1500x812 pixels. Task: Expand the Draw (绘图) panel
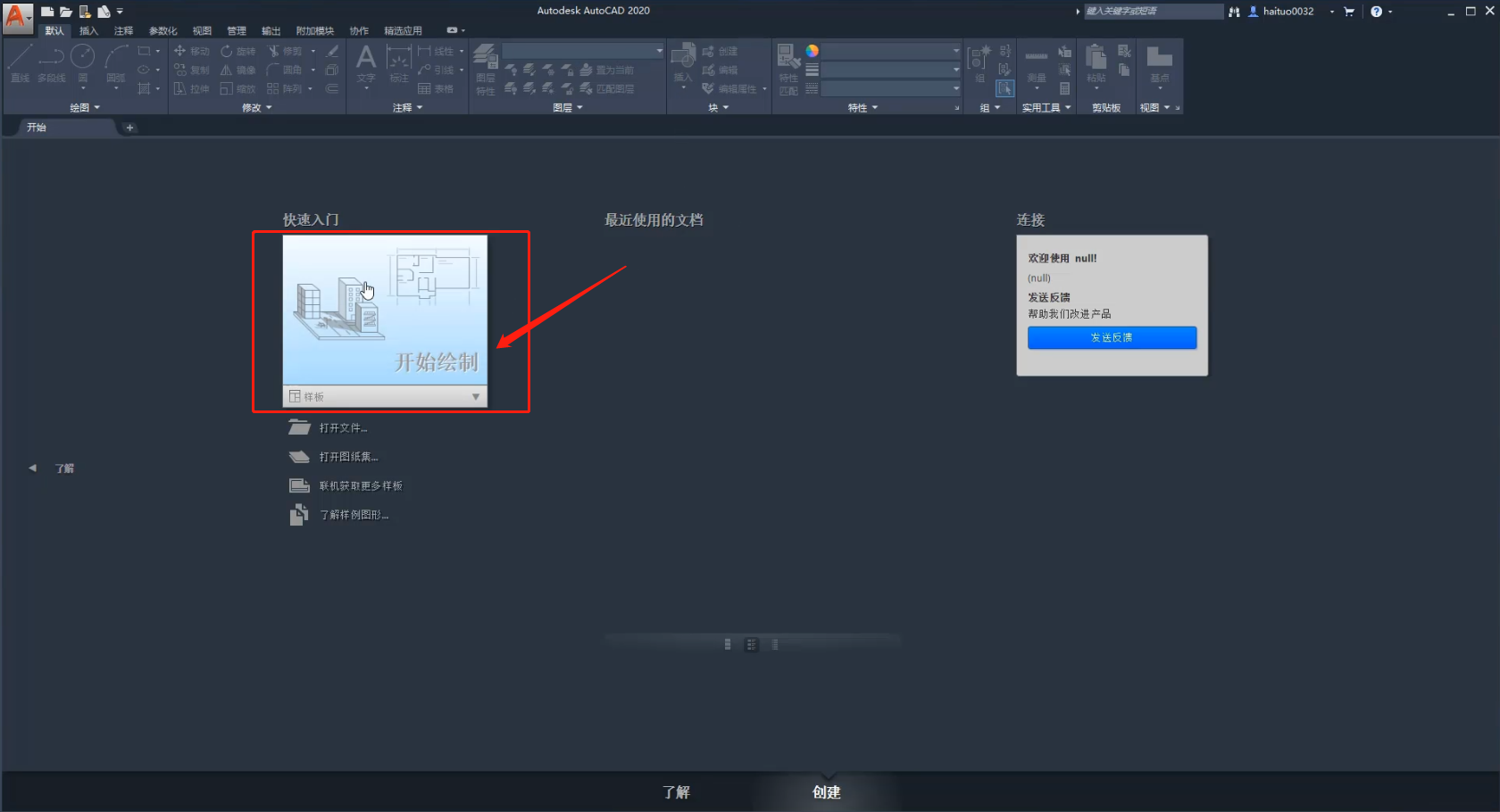click(86, 107)
